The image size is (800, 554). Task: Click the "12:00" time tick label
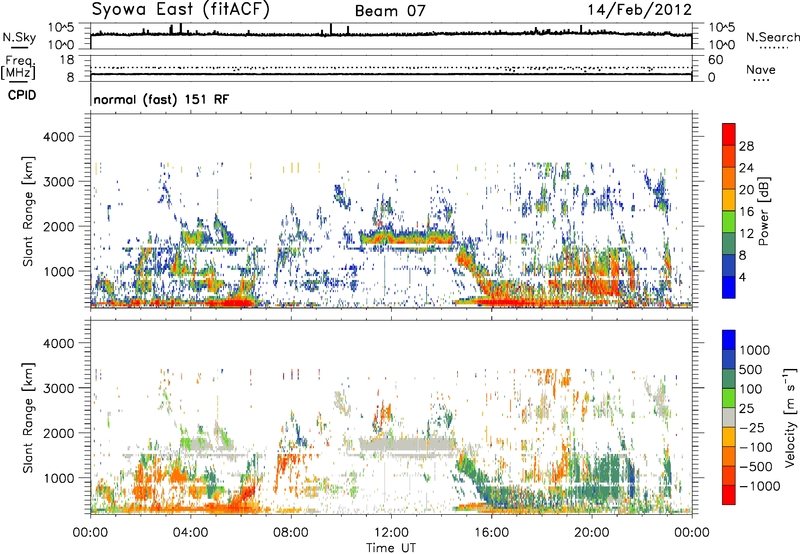pyautogui.click(x=391, y=533)
